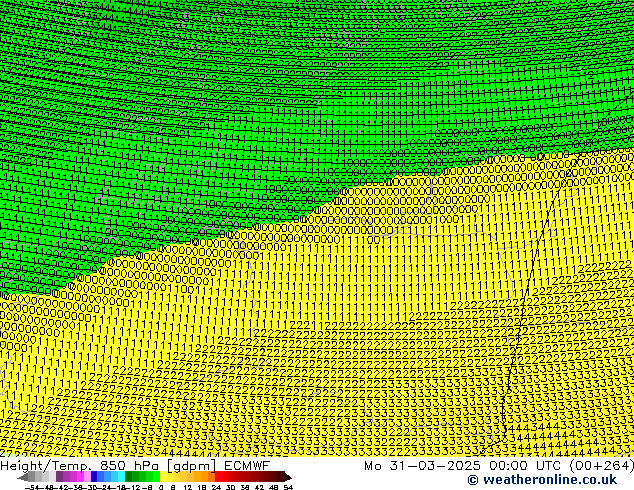
Task: Pick the gray swatch in the legend
Action: [40, 477]
